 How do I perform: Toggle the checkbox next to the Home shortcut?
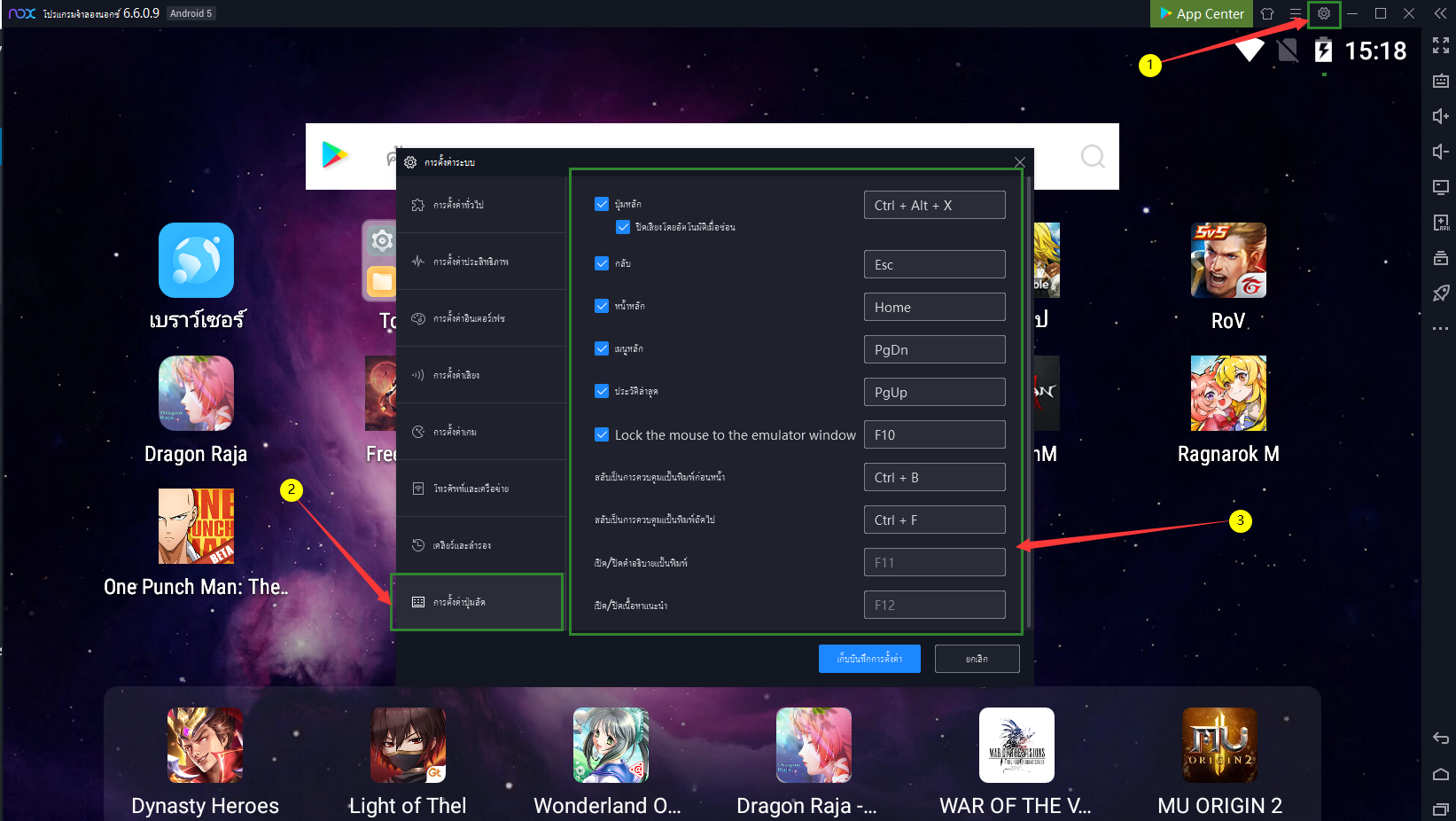point(602,306)
